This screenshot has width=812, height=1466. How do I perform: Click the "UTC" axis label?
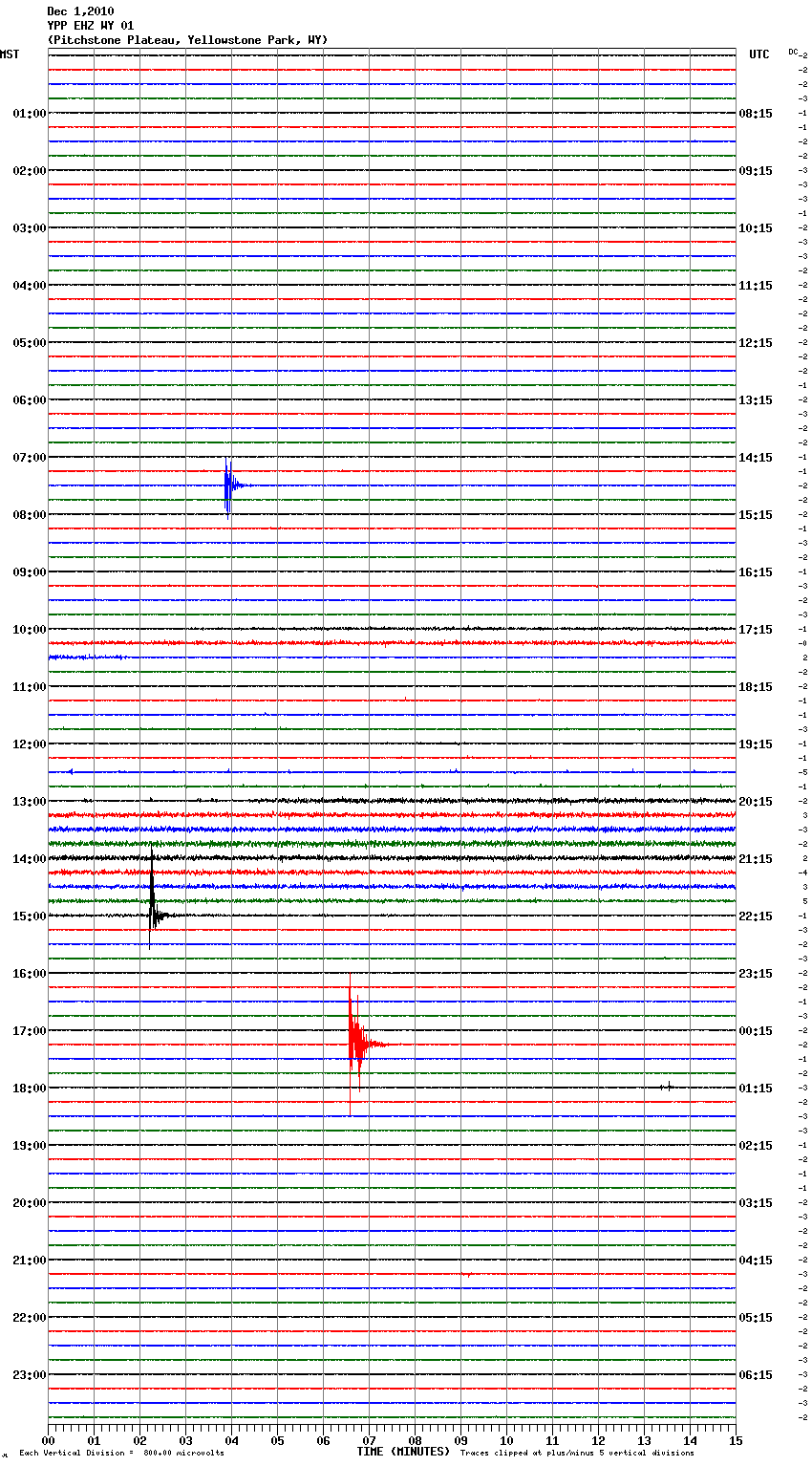pos(759,54)
